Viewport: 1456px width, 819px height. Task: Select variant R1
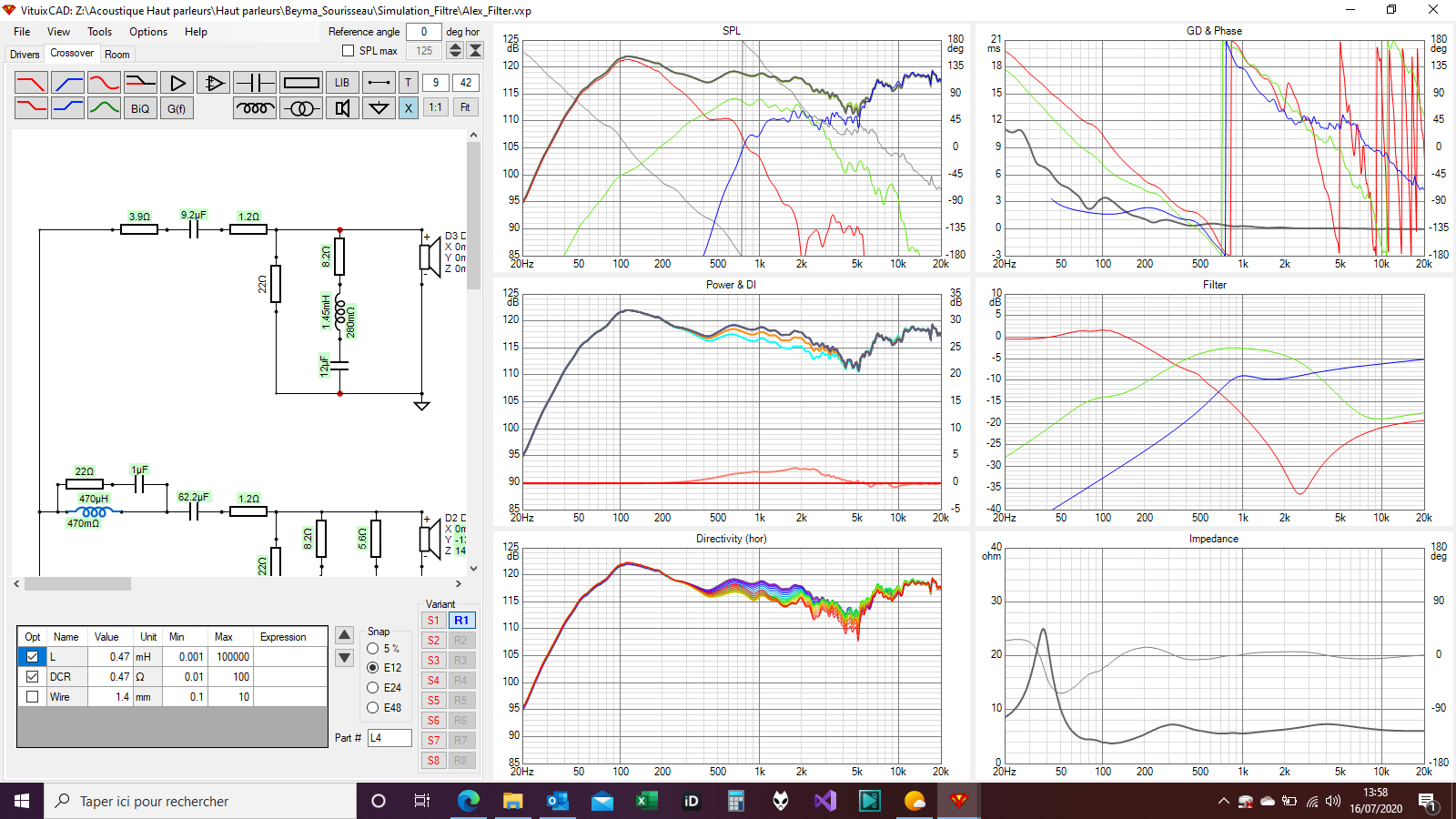[461, 621]
